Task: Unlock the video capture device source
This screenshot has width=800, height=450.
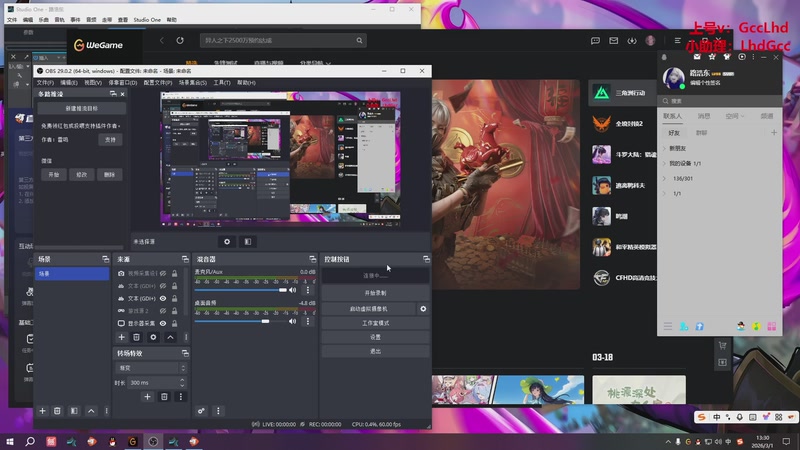Action: pyautogui.click(x=174, y=273)
